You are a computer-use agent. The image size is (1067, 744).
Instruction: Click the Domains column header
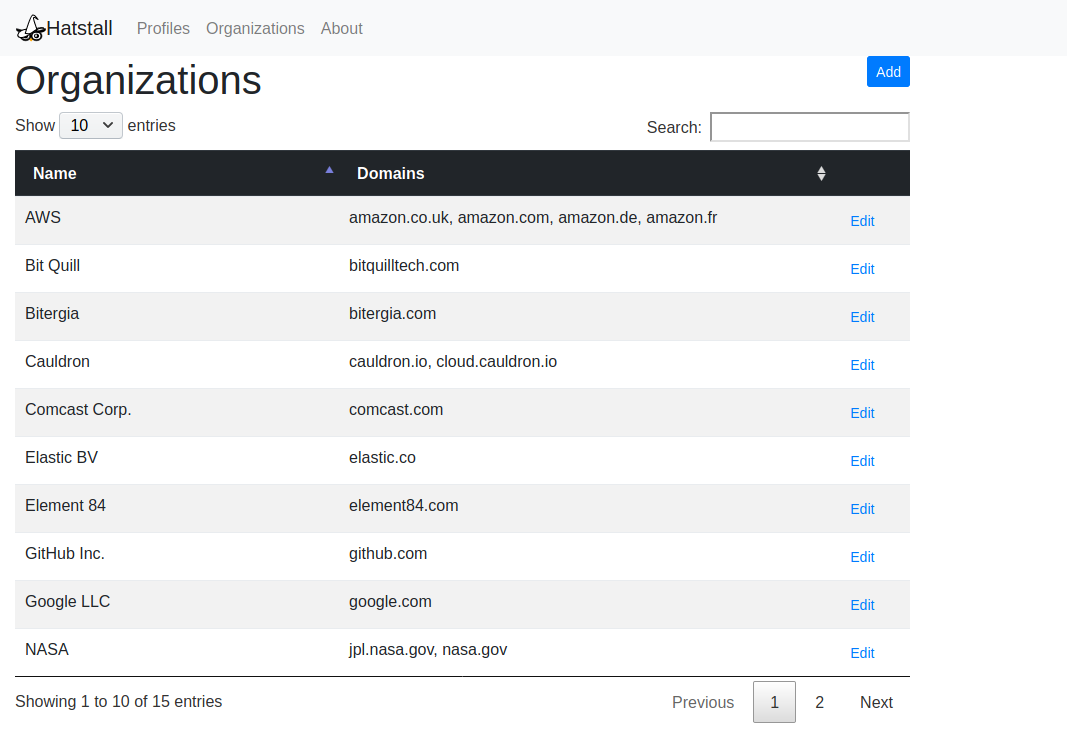pyautogui.click(x=585, y=173)
